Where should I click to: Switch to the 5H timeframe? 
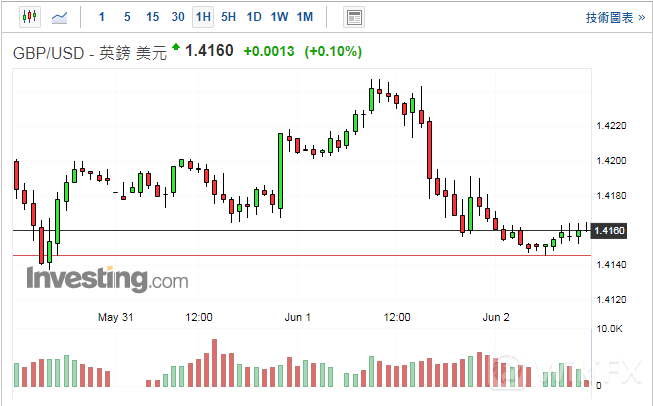(x=229, y=17)
